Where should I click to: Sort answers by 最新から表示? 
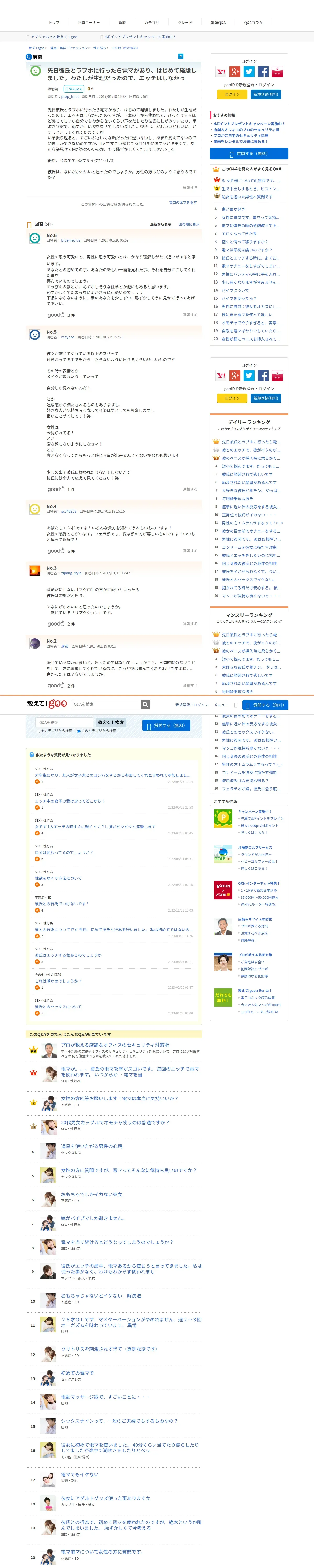(161, 224)
